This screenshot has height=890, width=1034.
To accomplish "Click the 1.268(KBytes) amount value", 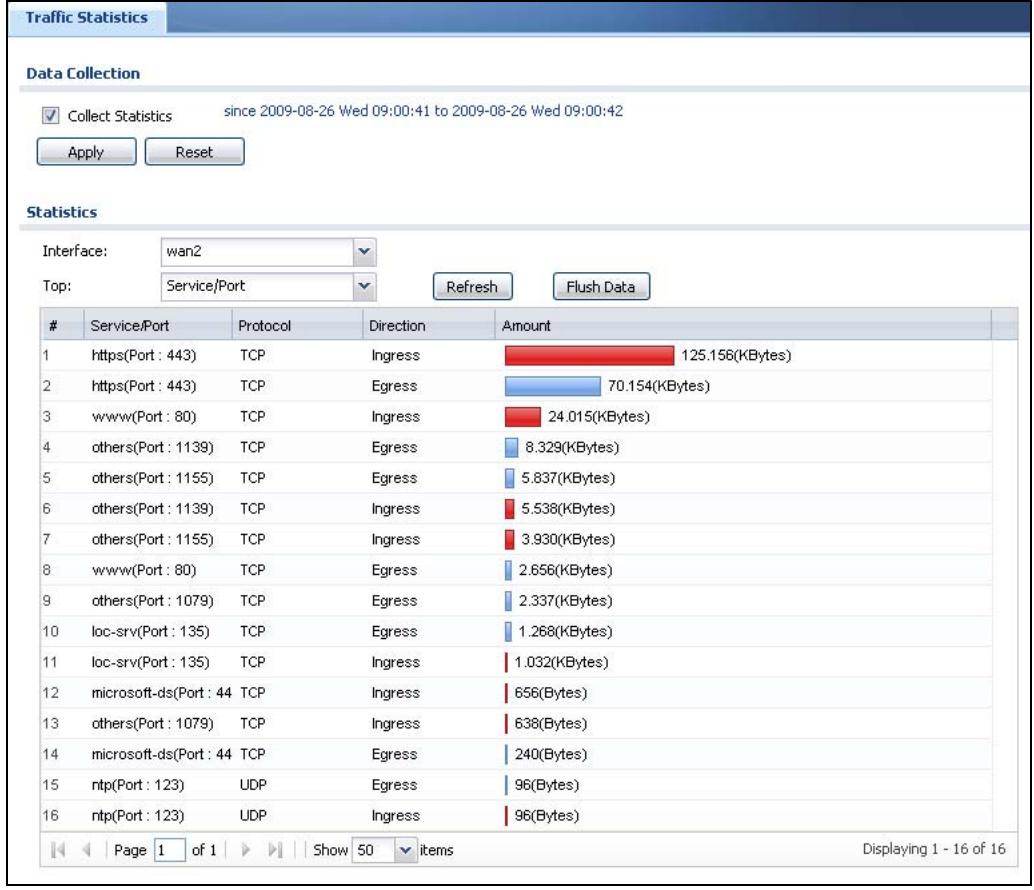I will pyautogui.click(x=565, y=632).
